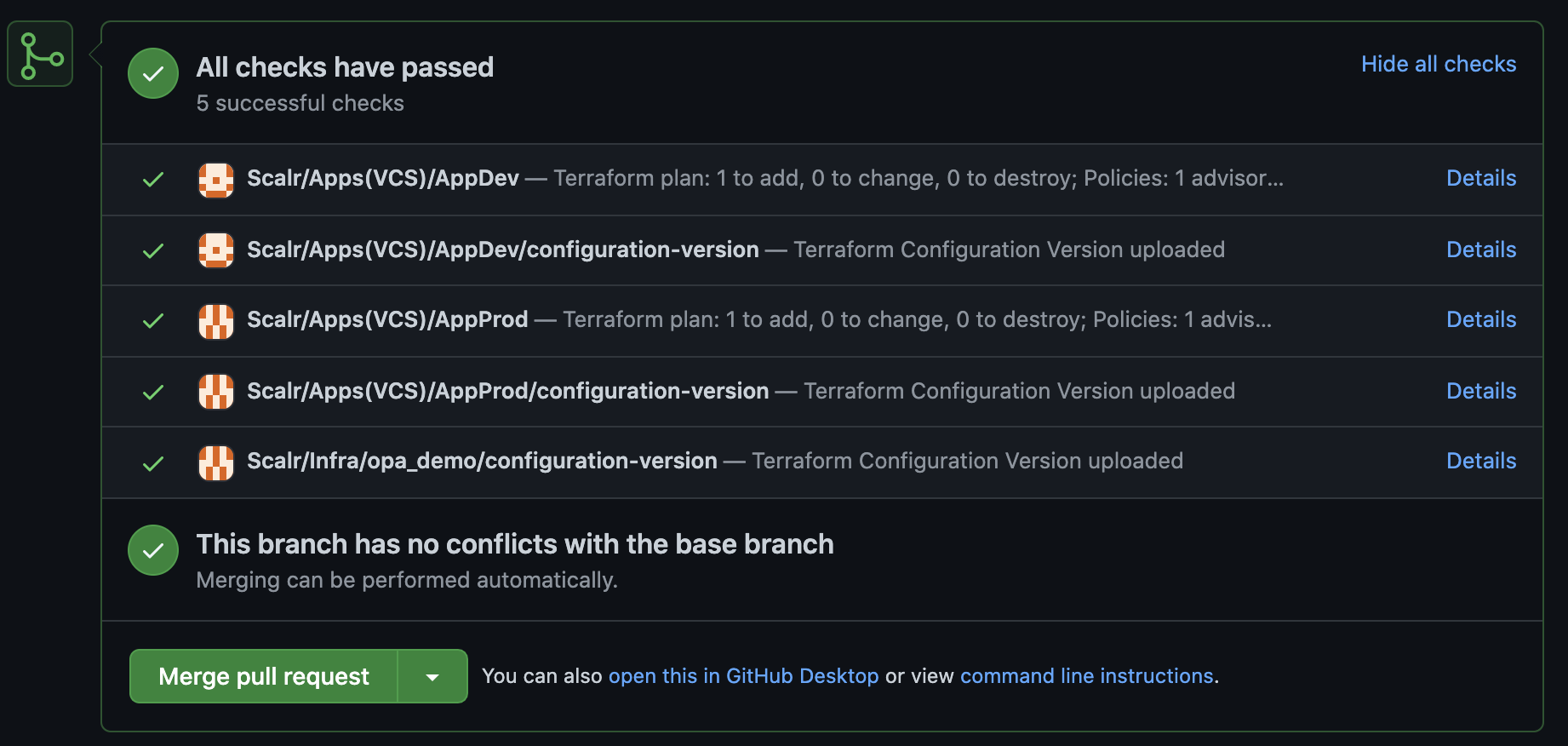Image resolution: width=1568 pixels, height=746 pixels.
Task: Click 'Merging can be performed automatically.' text
Action: pyautogui.click(x=407, y=580)
